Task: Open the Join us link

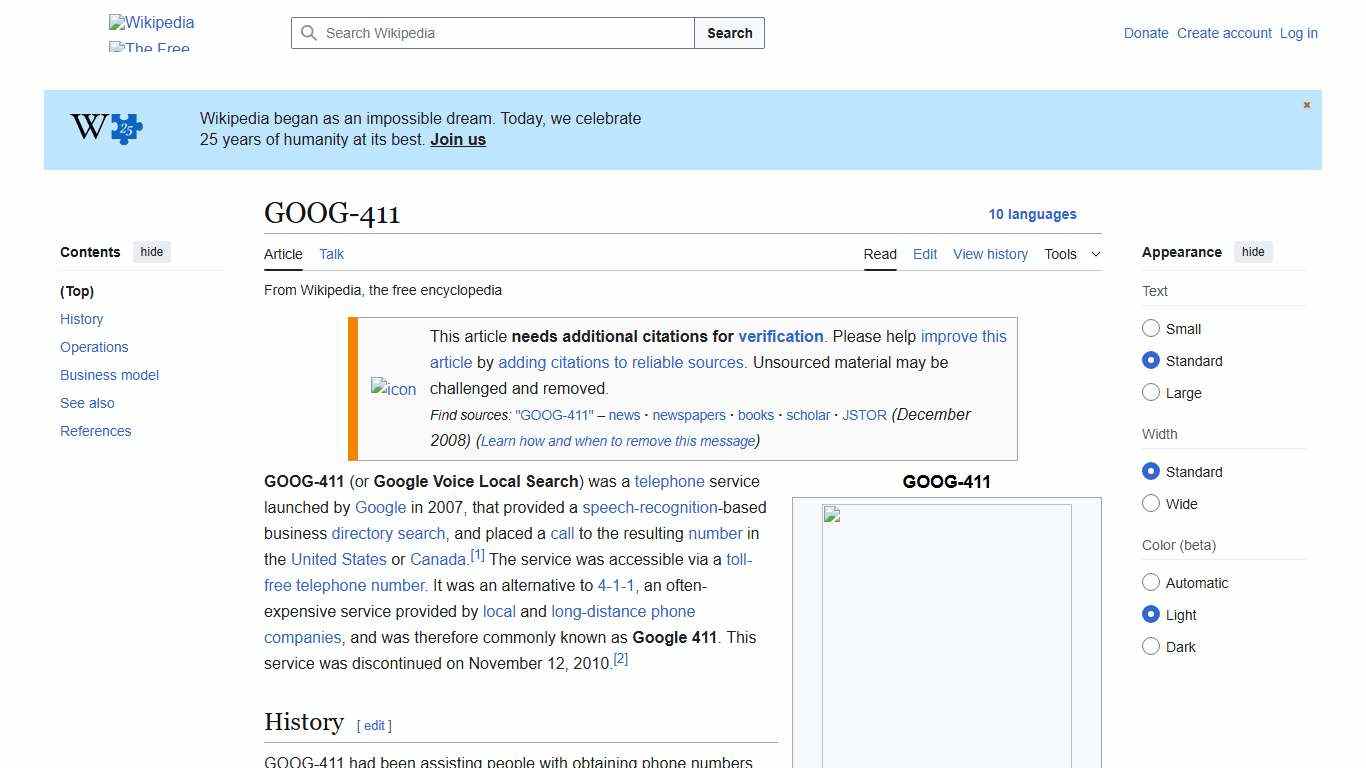Action: 457,139
